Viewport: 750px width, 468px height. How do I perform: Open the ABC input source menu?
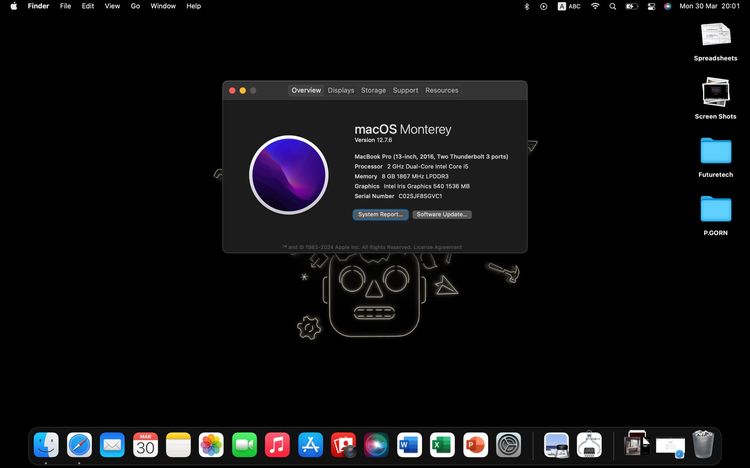(569, 6)
